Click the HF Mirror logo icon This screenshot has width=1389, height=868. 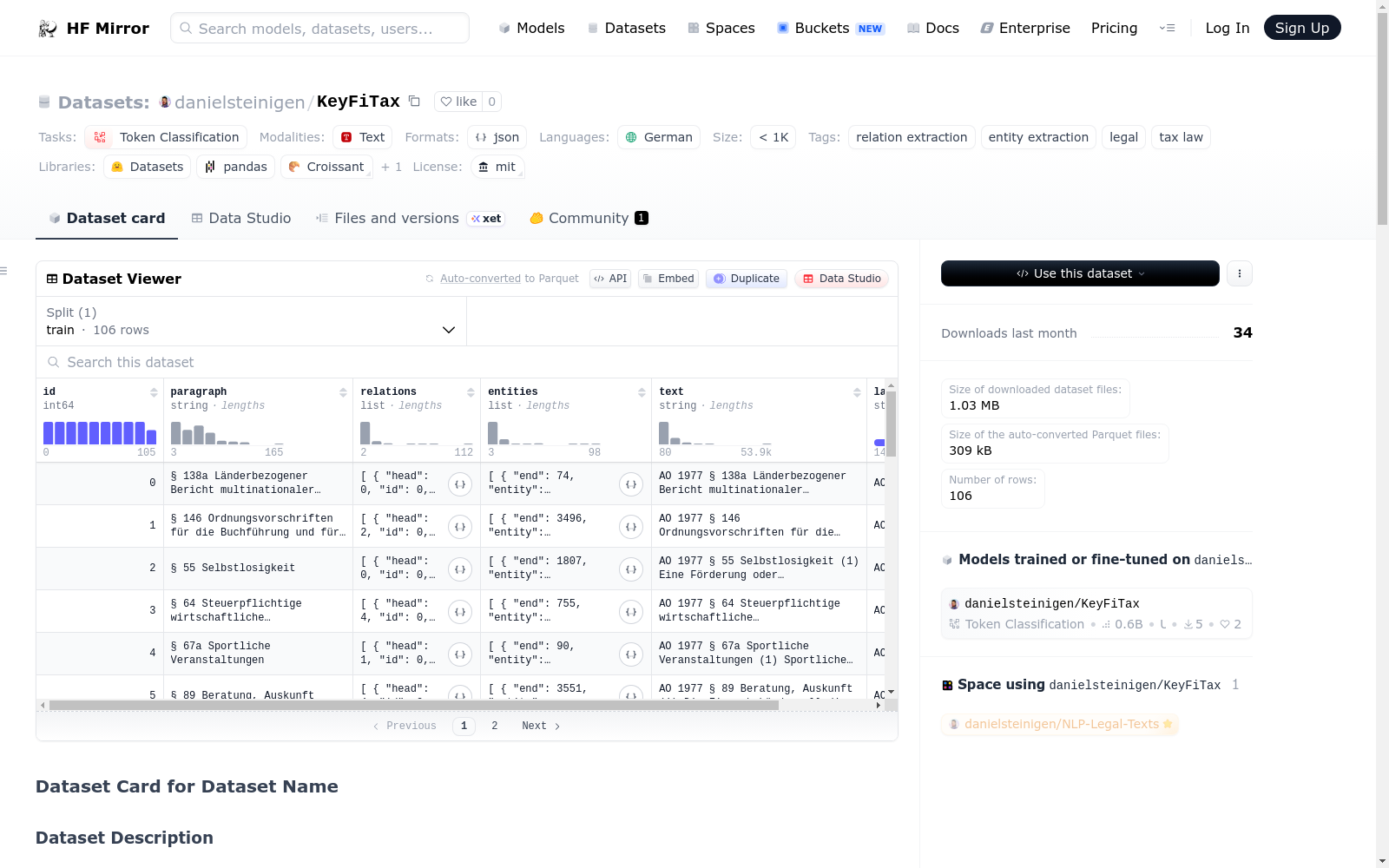(48, 29)
